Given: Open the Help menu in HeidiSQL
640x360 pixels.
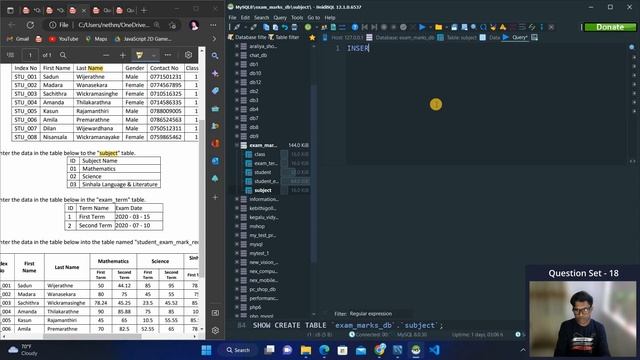Looking at the screenshot, I should (x=330, y=18).
